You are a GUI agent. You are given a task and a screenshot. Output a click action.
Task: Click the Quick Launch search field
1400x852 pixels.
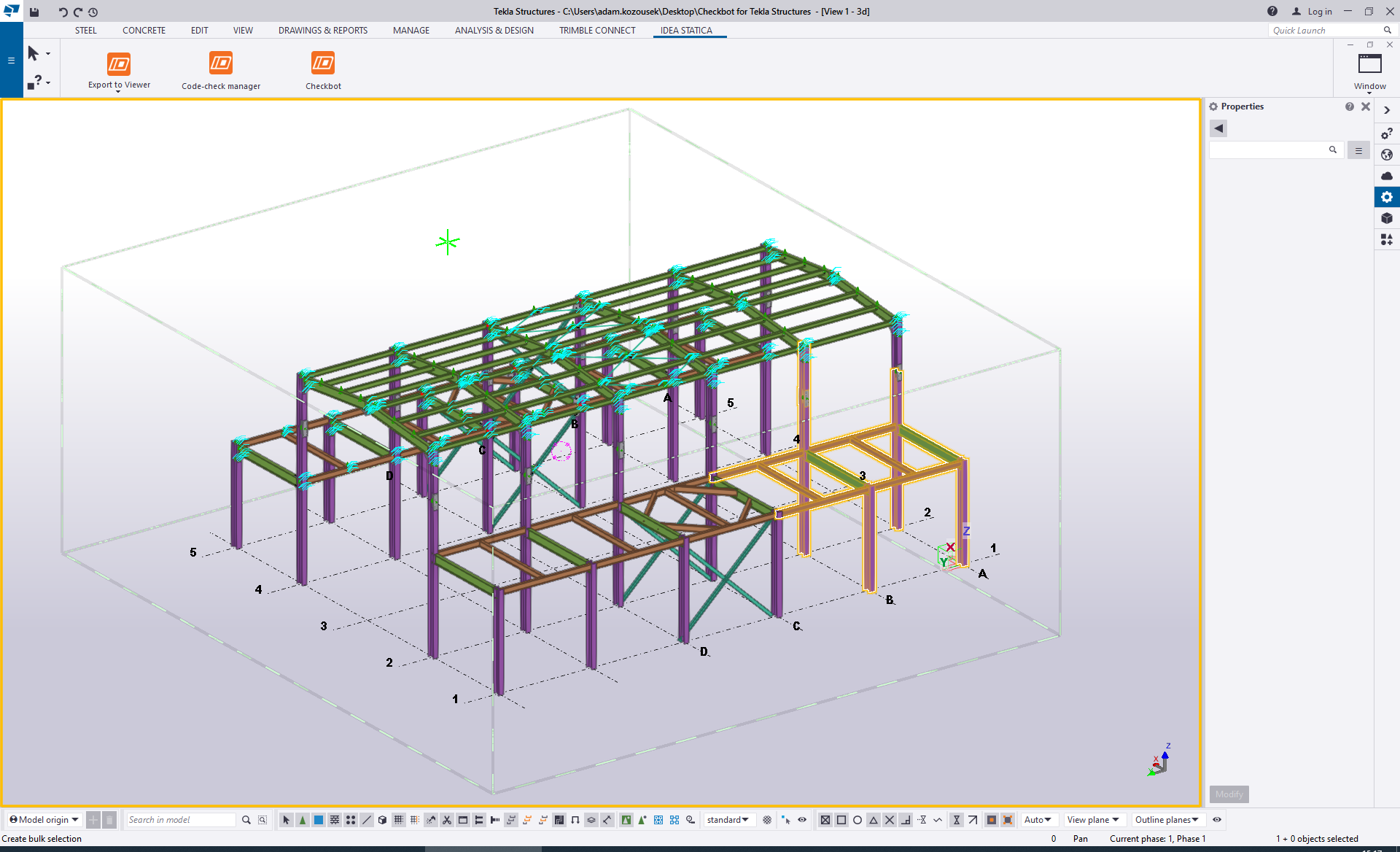click(1323, 31)
